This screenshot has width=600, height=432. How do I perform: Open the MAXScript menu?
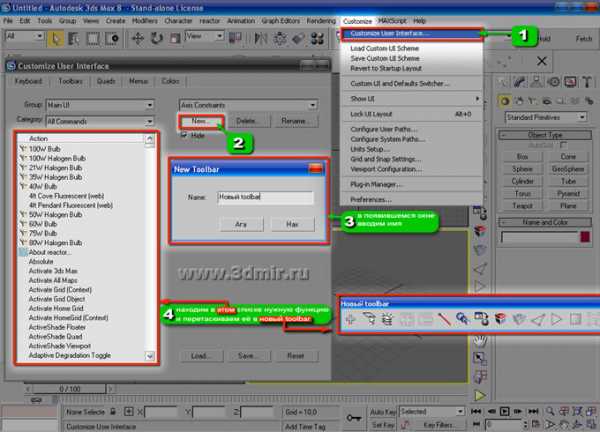point(392,21)
